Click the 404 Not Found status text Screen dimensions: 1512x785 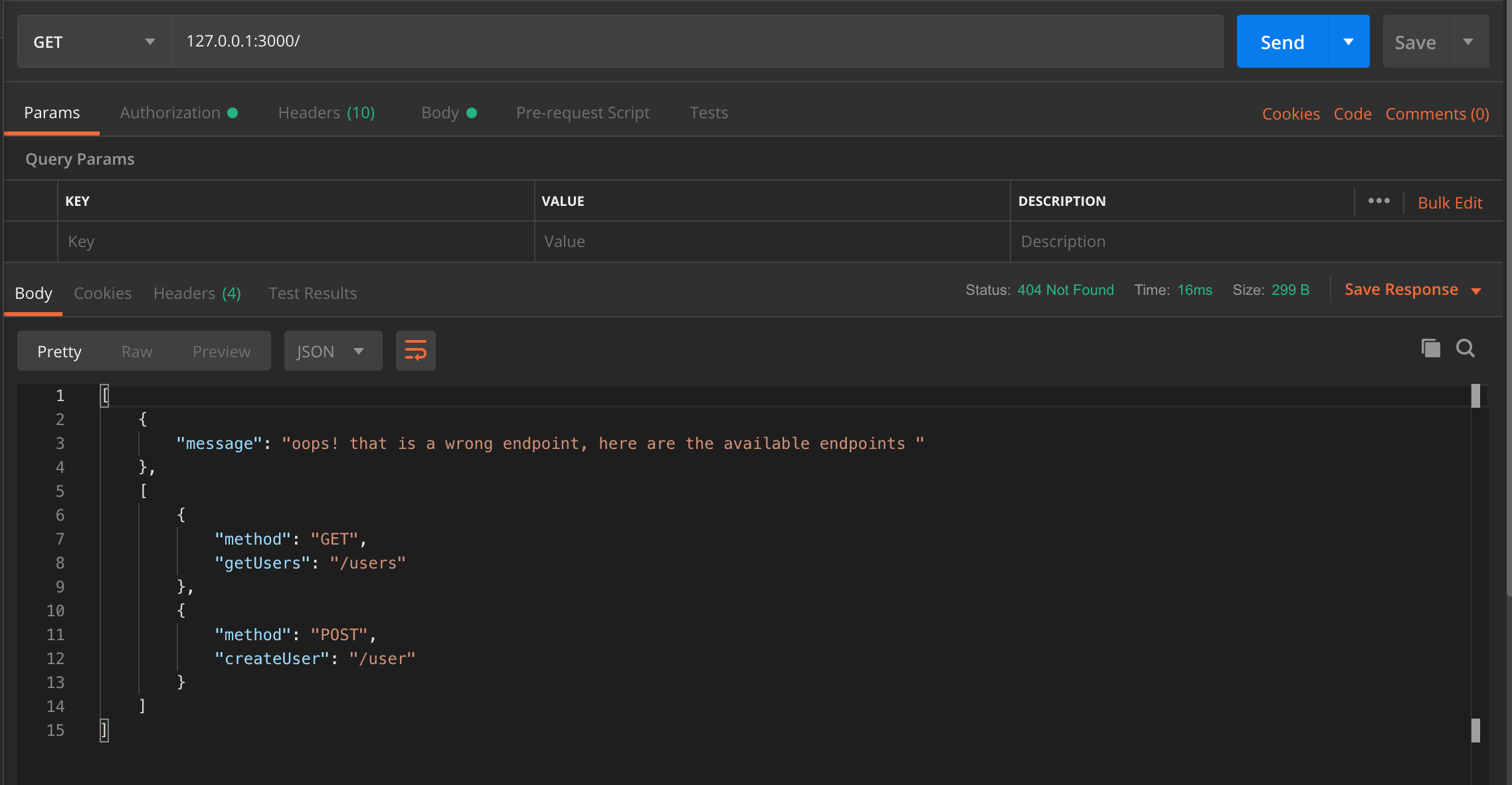pyautogui.click(x=1066, y=290)
